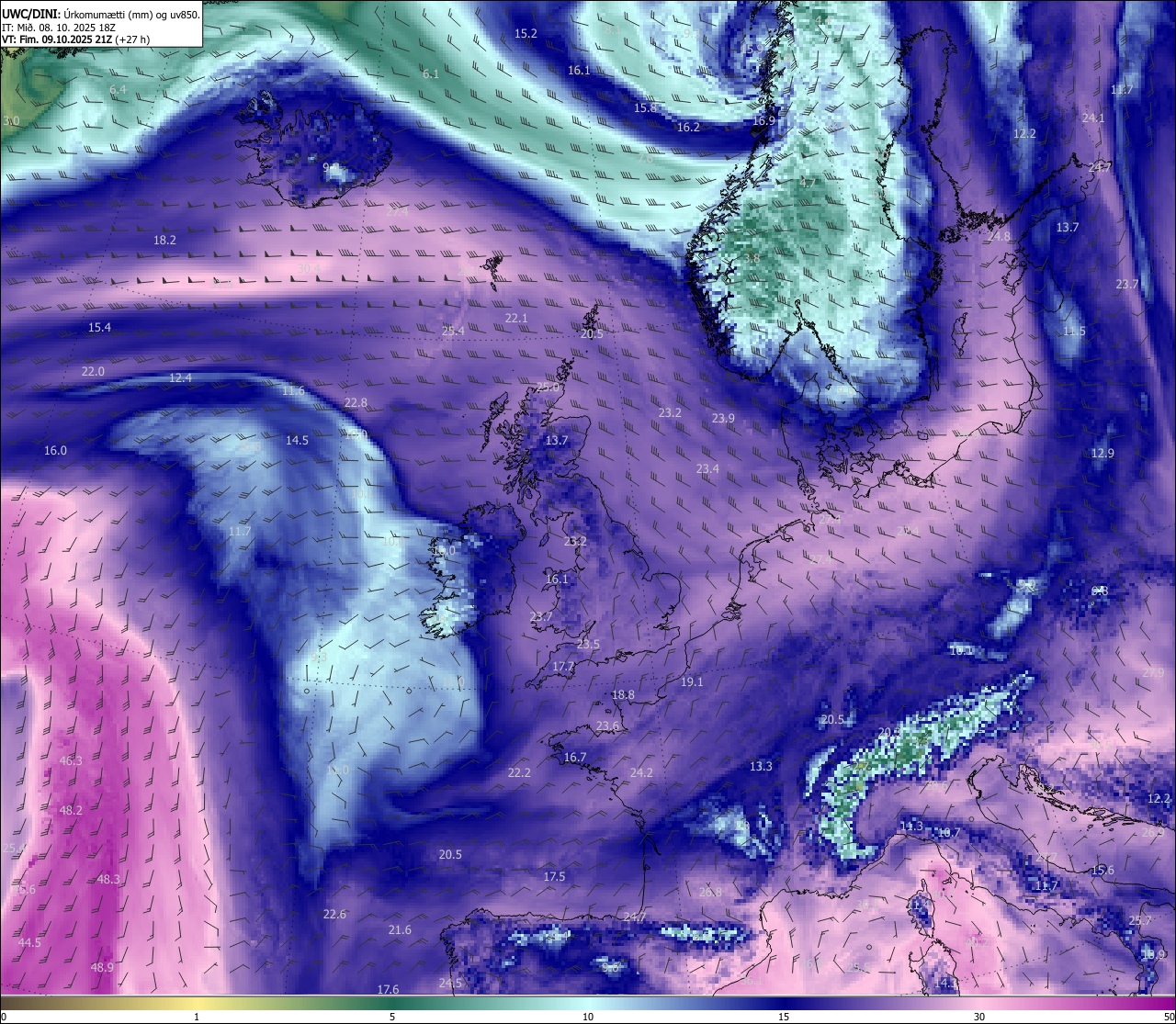Screen dimensions: 1176x1024
Task: Click the 30 tick on color scale
Action: click(979, 1016)
